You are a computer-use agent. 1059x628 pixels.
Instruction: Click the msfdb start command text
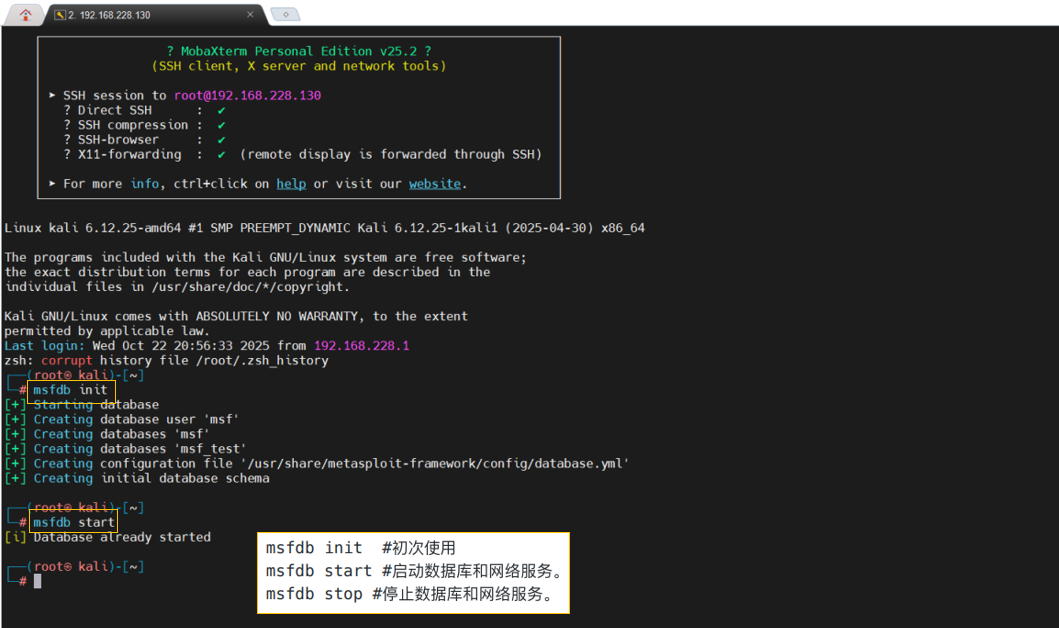[74, 523]
